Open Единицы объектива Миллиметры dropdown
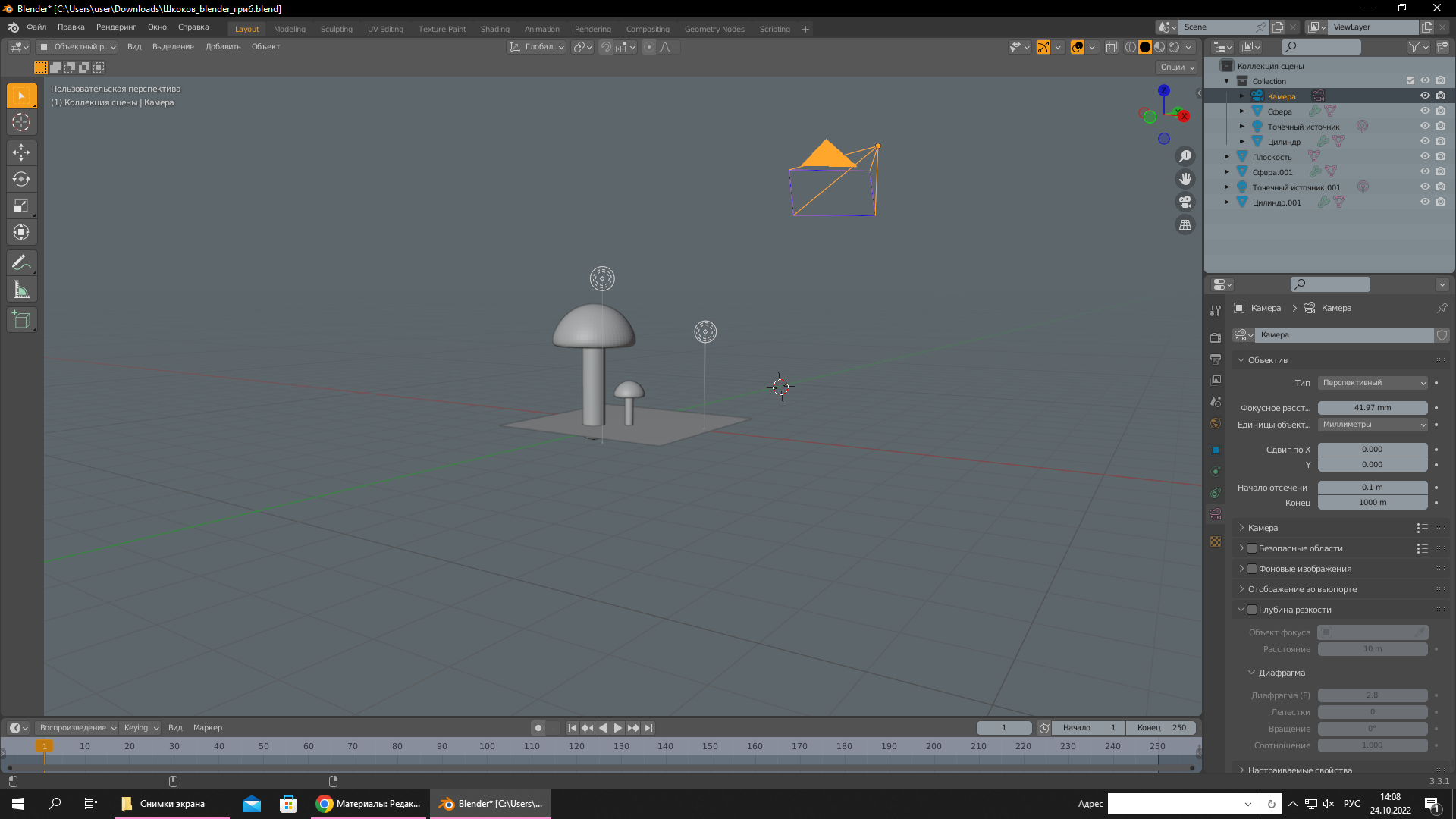Viewport: 1456px width, 819px height. 1373,425
